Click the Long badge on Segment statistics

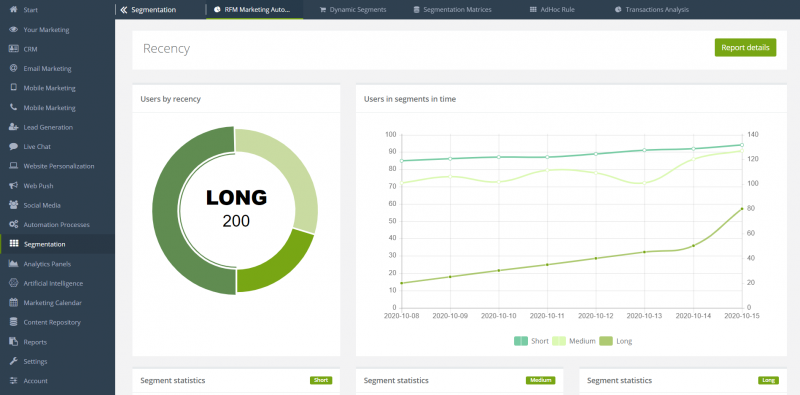tap(768, 380)
